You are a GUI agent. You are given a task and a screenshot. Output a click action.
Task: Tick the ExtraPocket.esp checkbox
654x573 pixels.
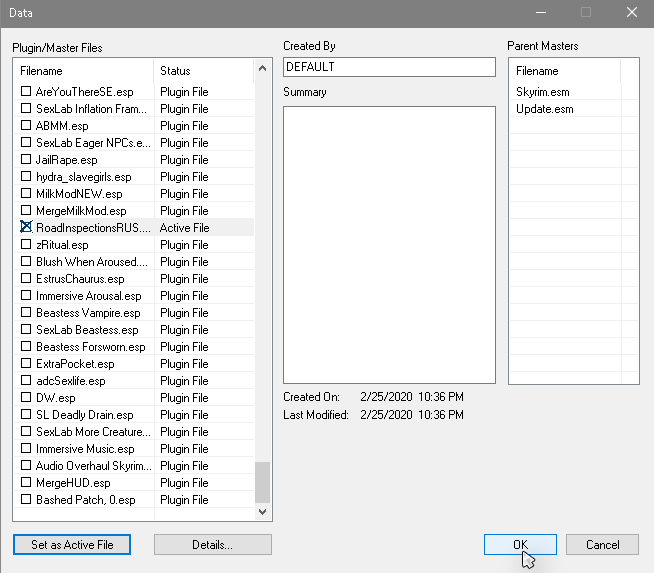27,364
